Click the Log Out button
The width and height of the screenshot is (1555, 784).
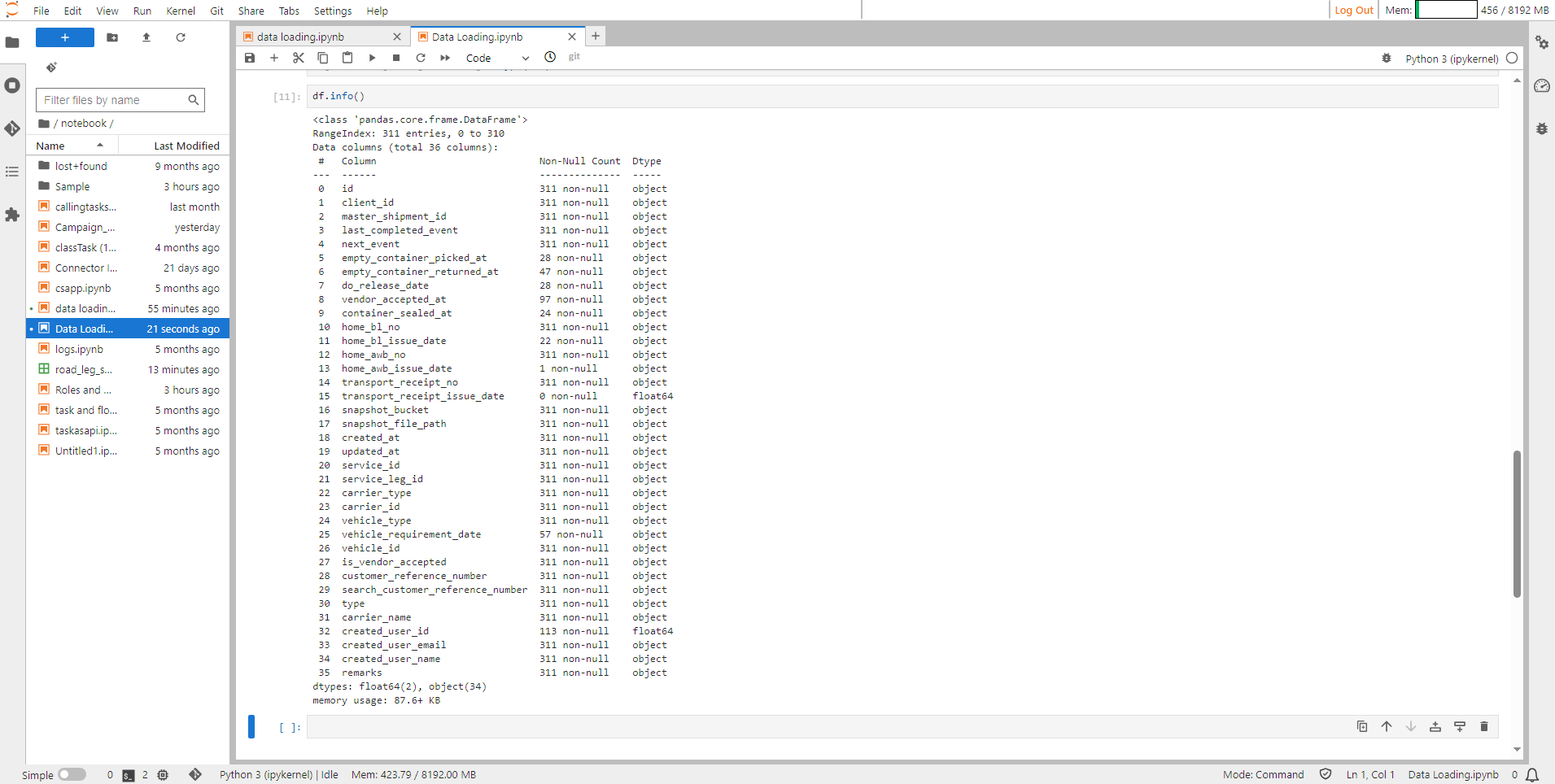(x=1353, y=11)
